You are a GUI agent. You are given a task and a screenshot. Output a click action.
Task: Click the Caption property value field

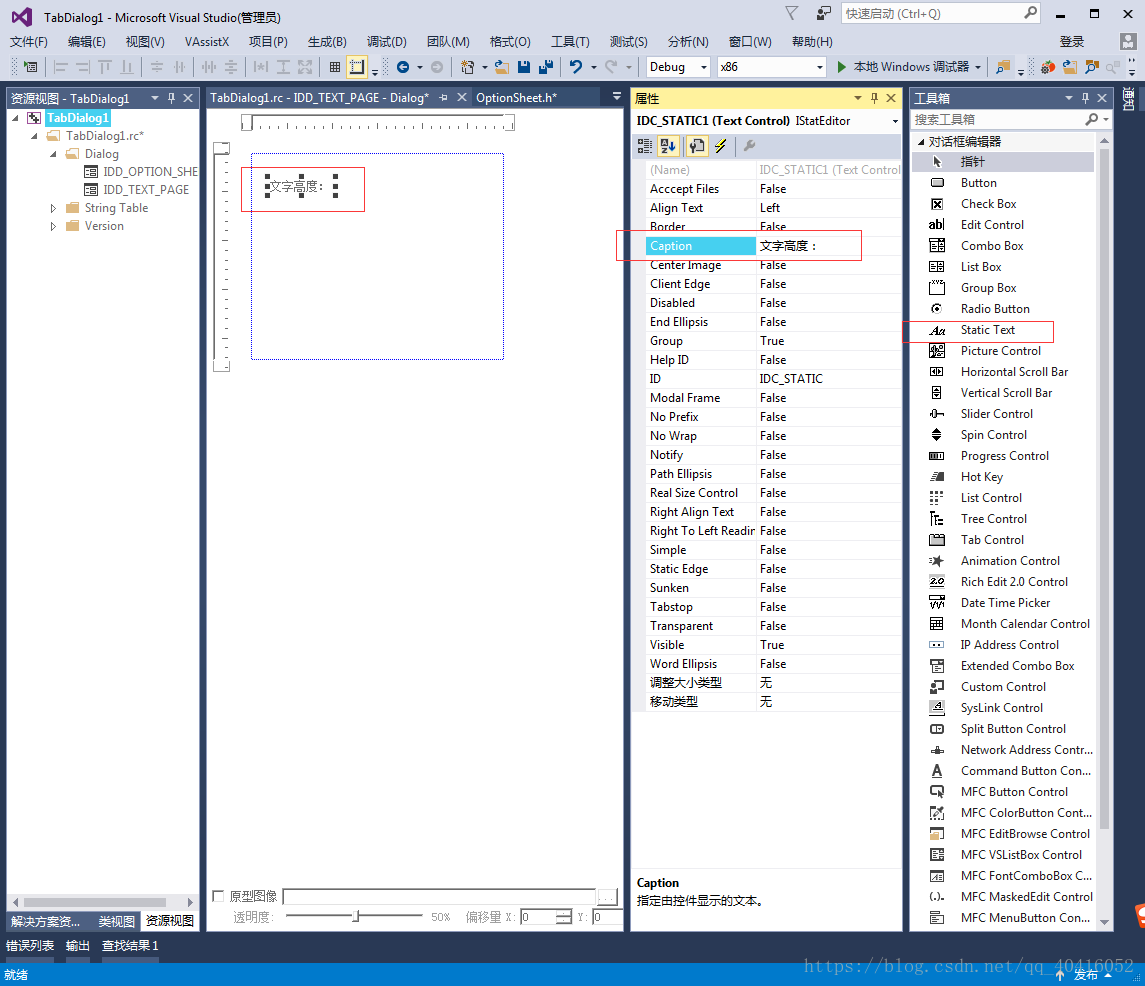pyautogui.click(x=828, y=246)
